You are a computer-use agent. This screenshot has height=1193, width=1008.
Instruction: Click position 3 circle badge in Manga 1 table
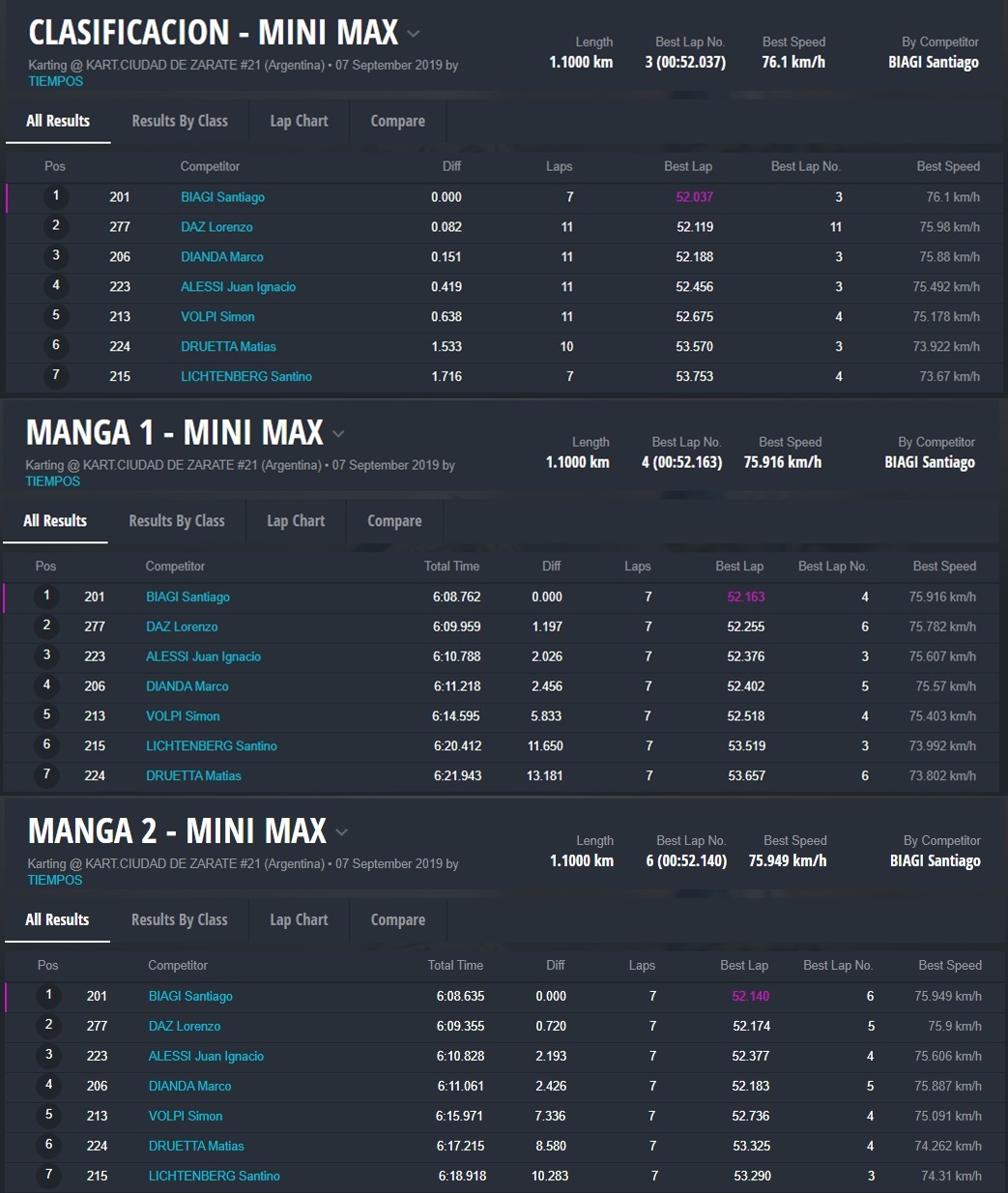pyautogui.click(x=46, y=656)
